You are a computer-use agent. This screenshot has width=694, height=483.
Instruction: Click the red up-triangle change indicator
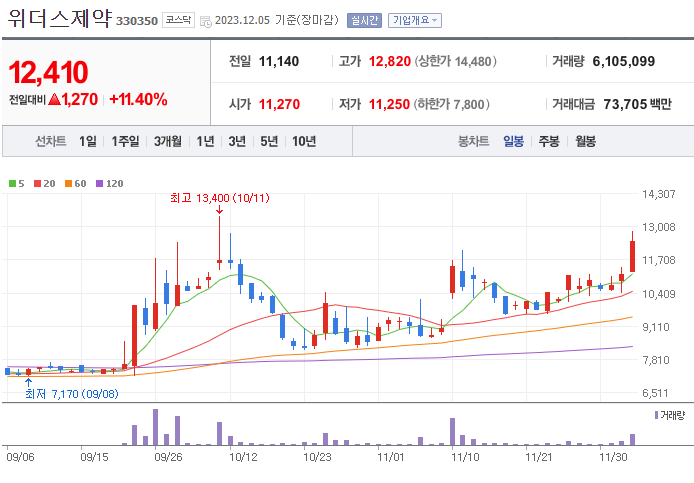(54, 99)
